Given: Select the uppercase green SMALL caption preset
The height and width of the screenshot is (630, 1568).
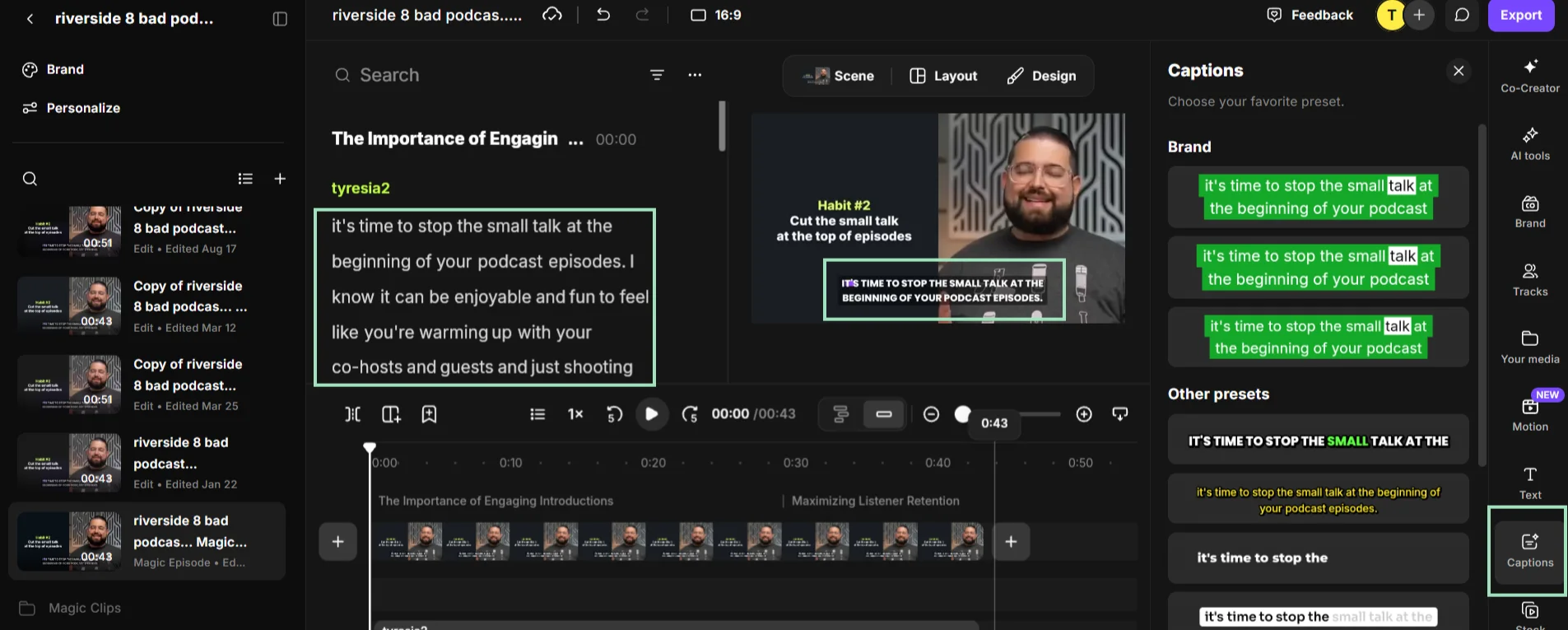Looking at the screenshot, I should tap(1318, 441).
